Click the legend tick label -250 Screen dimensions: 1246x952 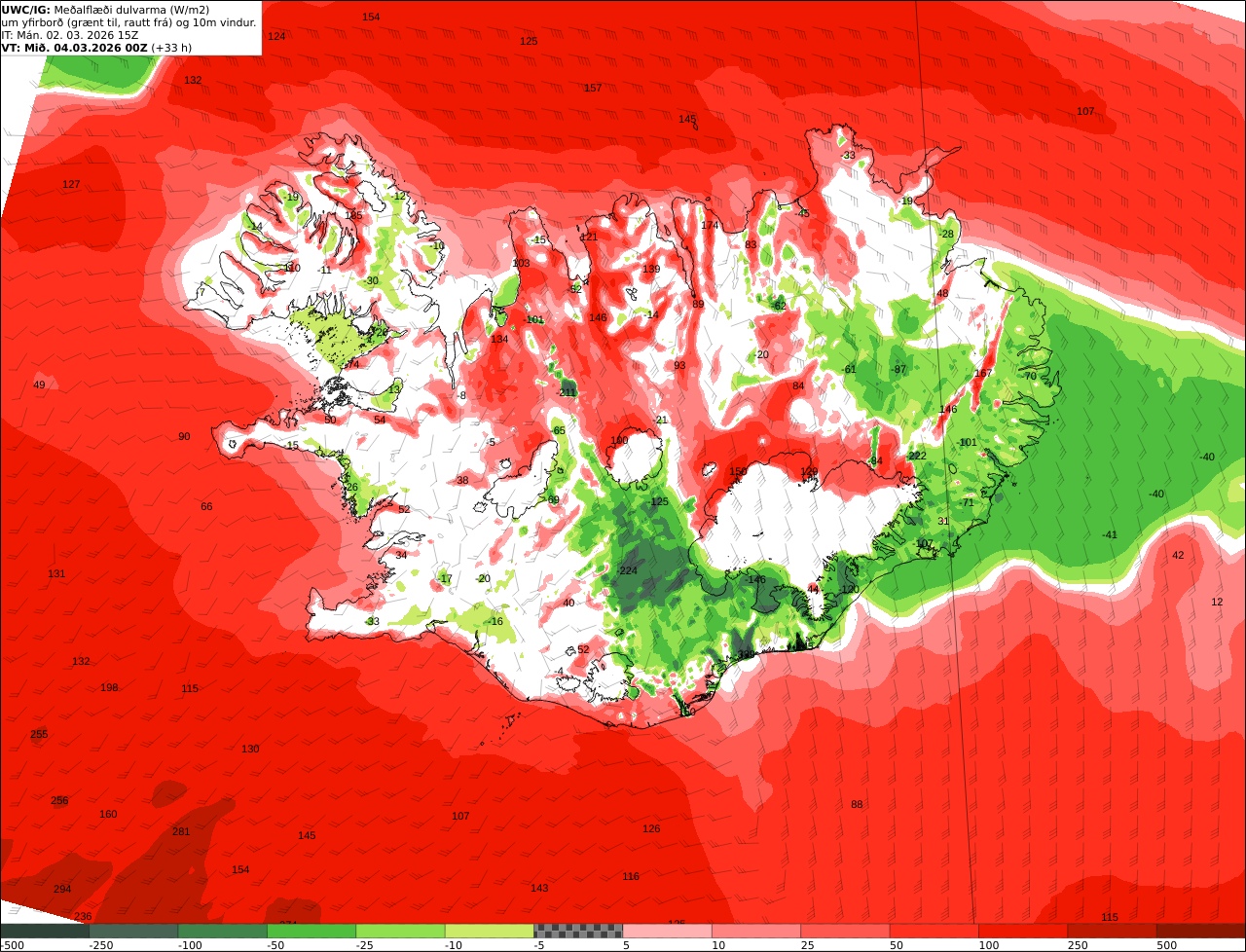click(100, 945)
